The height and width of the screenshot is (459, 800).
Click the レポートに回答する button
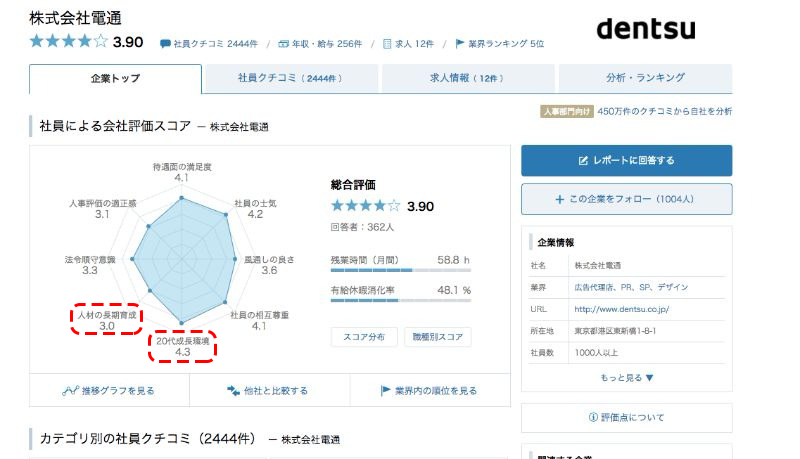pos(627,161)
